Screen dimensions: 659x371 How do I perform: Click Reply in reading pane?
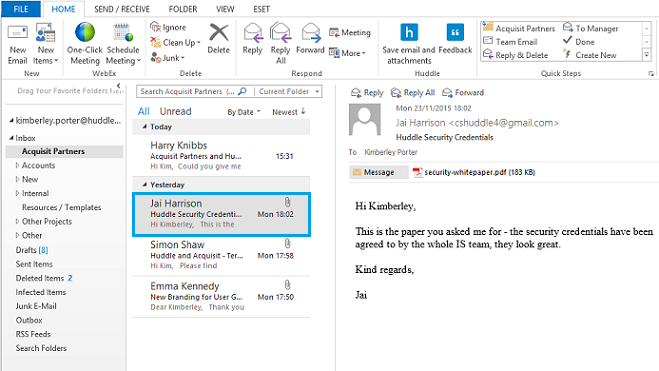(367, 92)
